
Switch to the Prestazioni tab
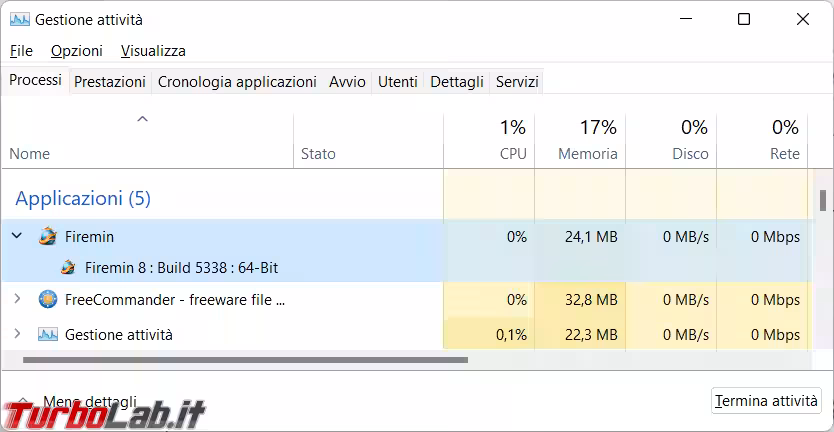coord(110,82)
